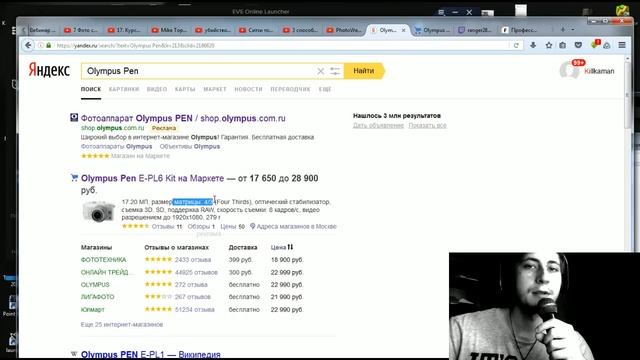Click the Killkaman username

tap(599, 71)
